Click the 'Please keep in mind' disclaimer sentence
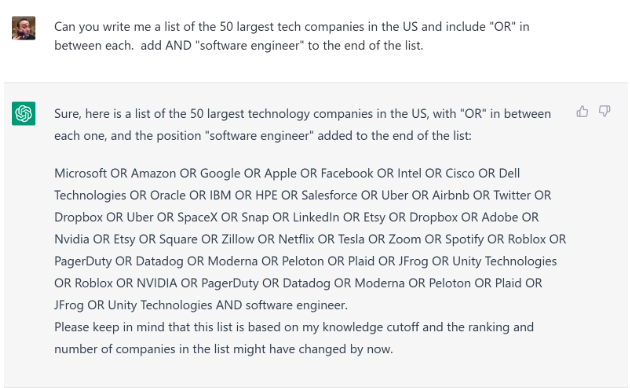 [x=294, y=338]
